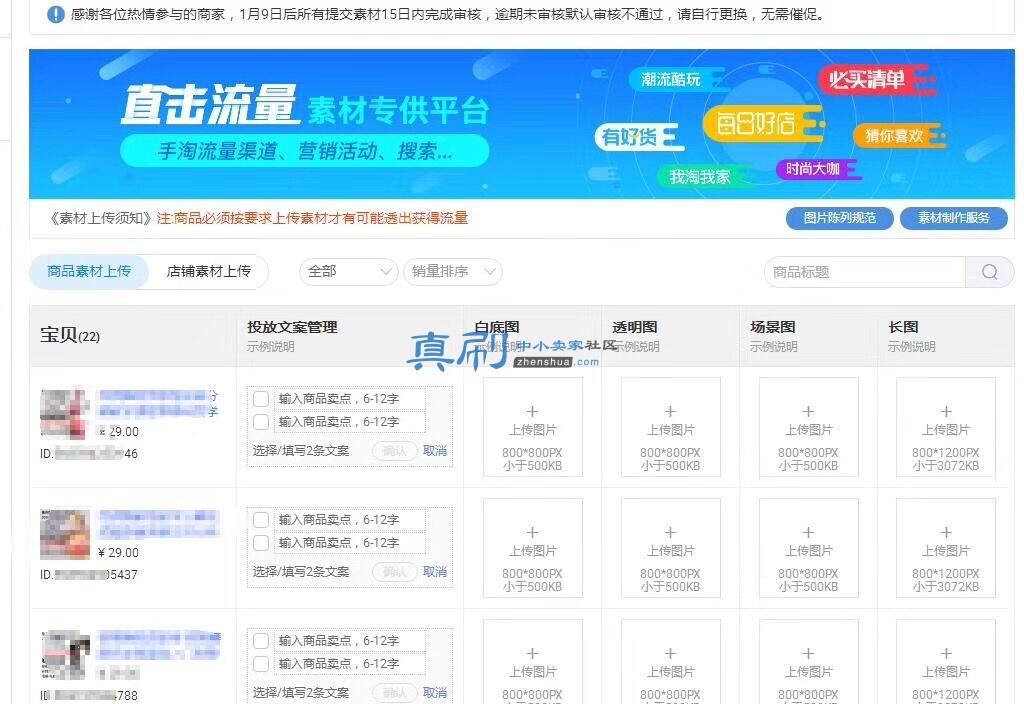Tick the lower selling-point checkbox for ID ending 46
This screenshot has width=1024, height=704.
click(261, 422)
